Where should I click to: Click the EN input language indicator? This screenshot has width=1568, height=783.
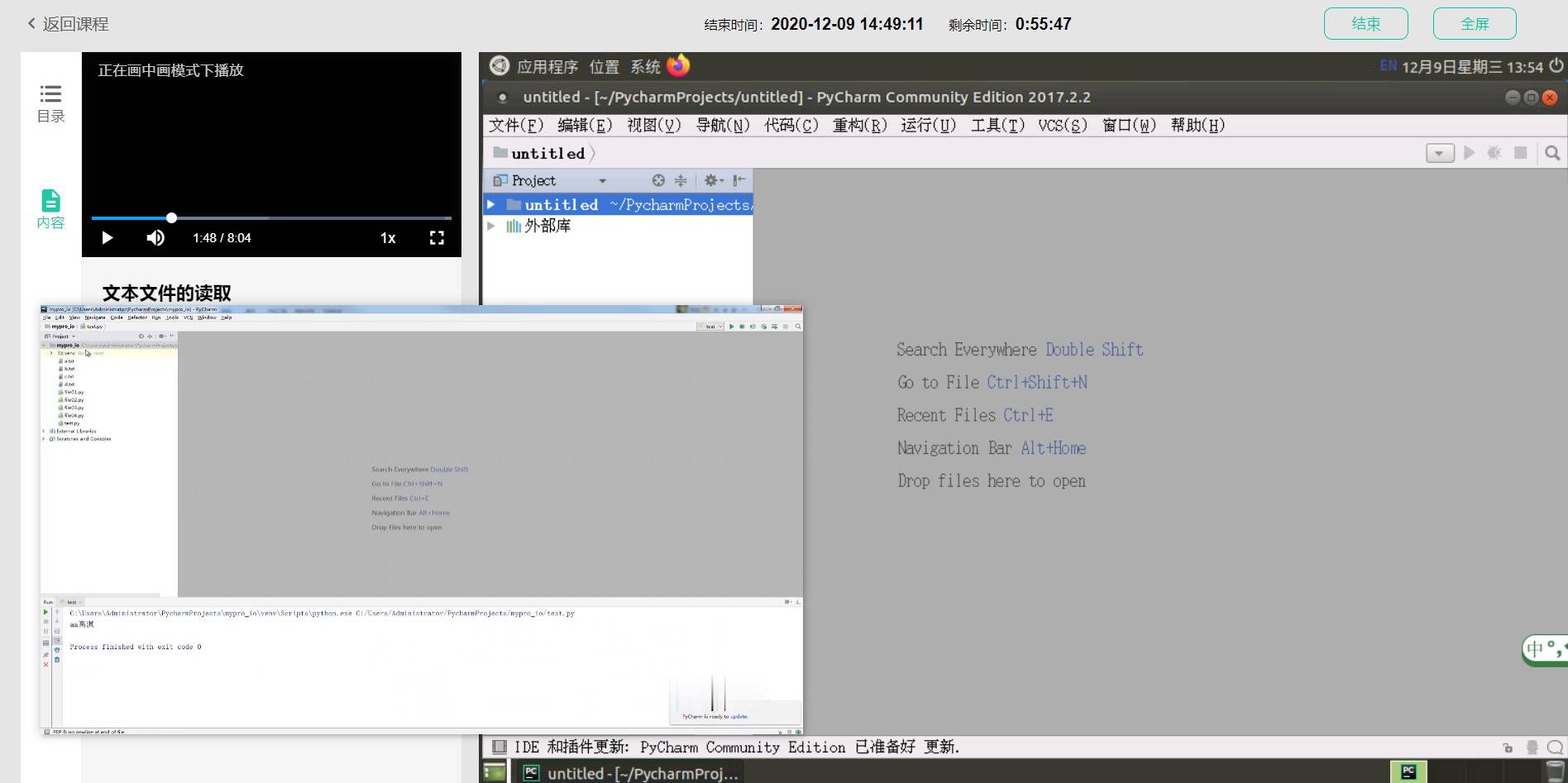(x=1388, y=66)
